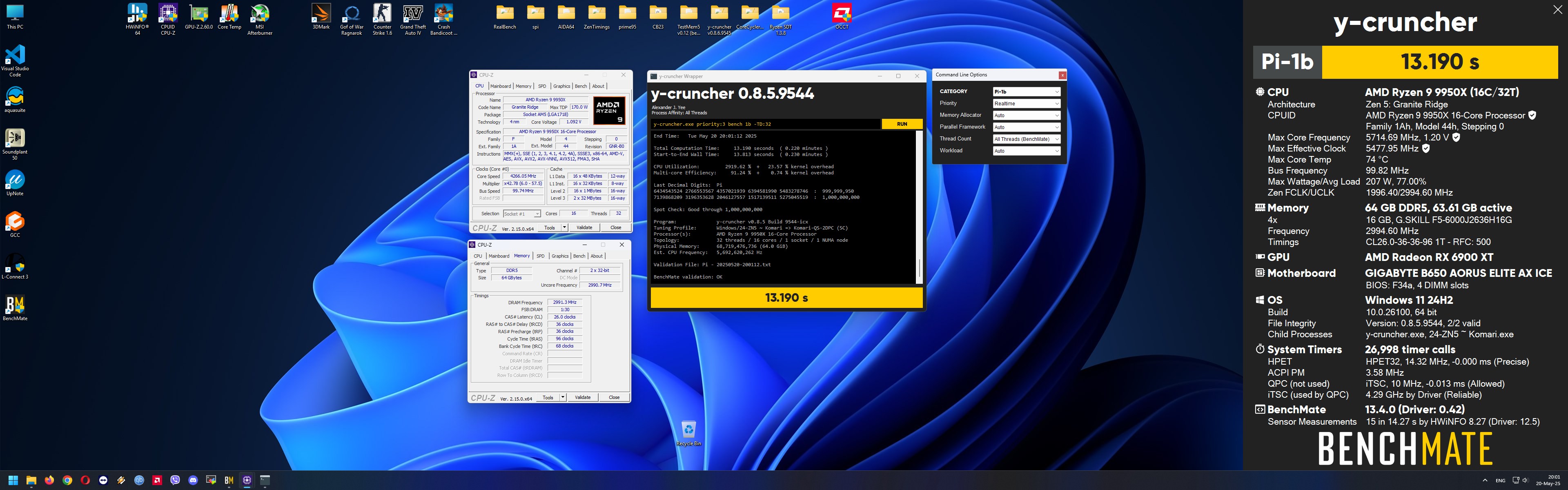Viewport: 1568px width, 490px height.
Task: Select the God of War Ragnarok shortcut
Action: 351,19
